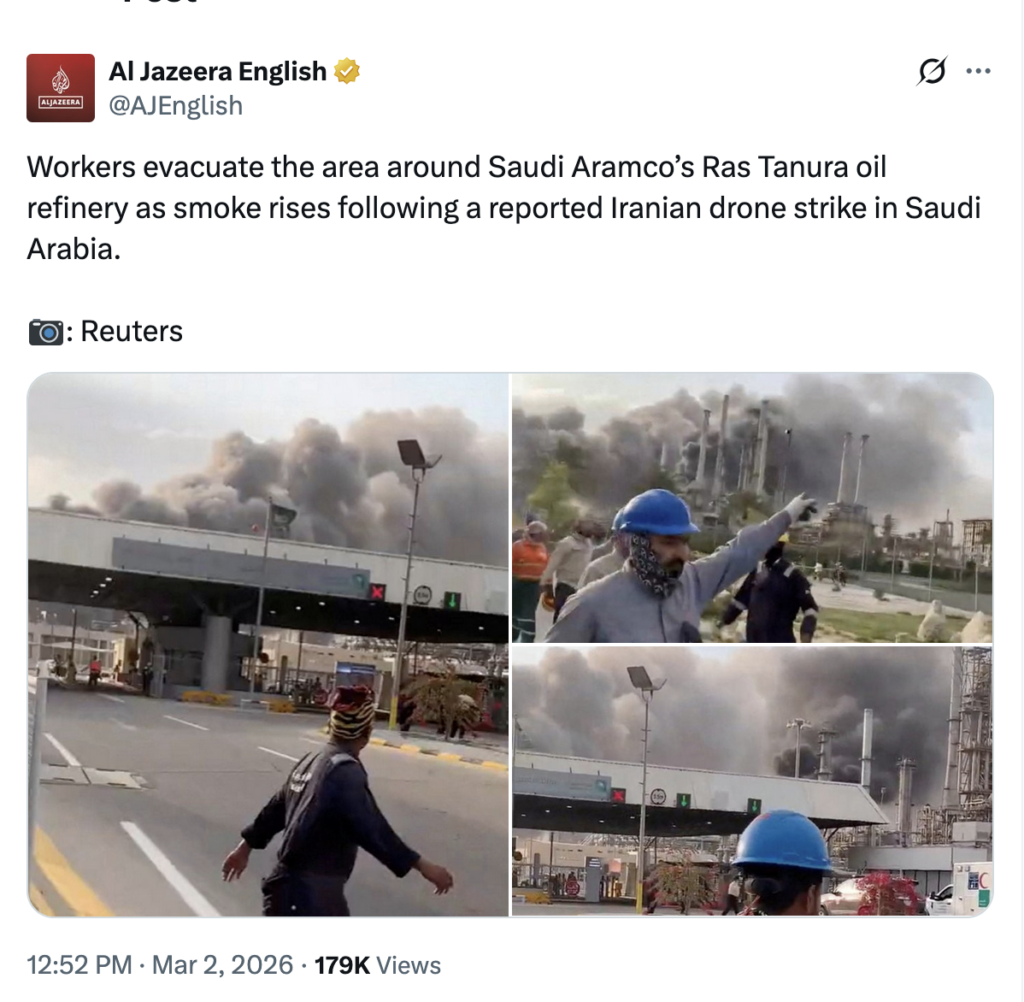Open the top-right photo of the pointing worker
This screenshot has height=1002, width=1024.
pos(752,508)
